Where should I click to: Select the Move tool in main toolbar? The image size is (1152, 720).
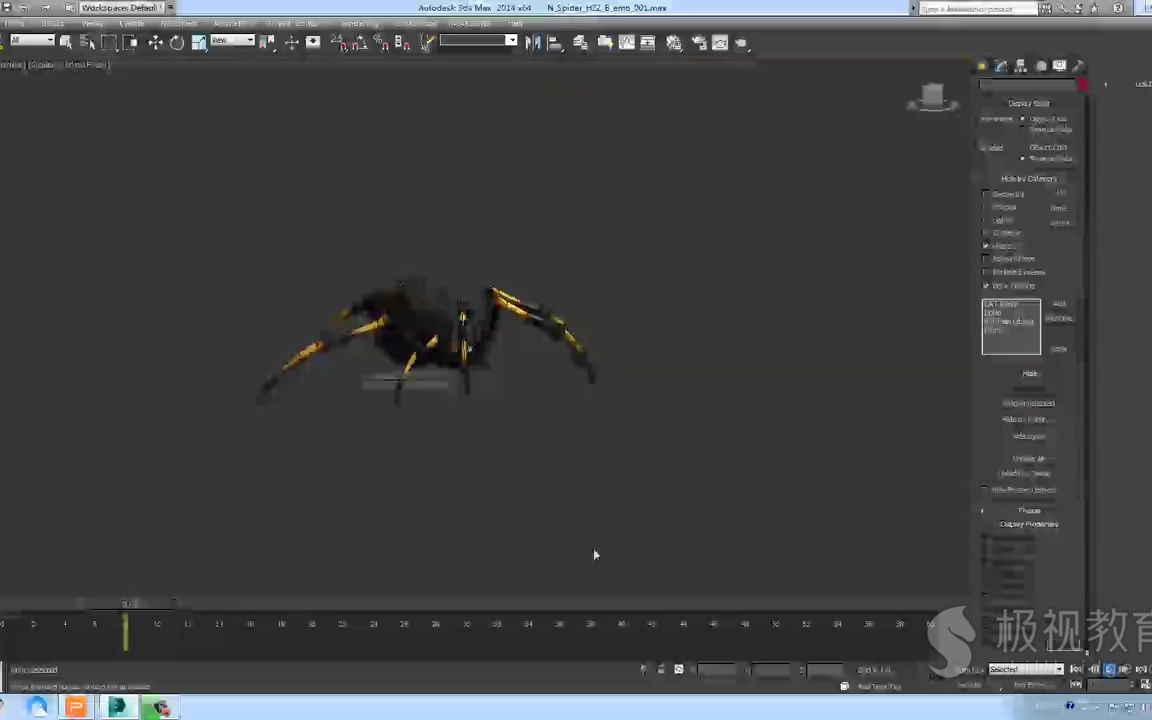tap(155, 42)
